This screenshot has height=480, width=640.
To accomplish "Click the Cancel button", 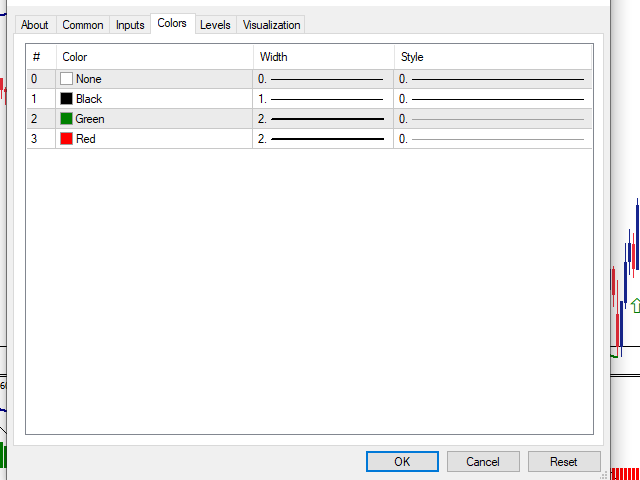I will tap(483, 461).
